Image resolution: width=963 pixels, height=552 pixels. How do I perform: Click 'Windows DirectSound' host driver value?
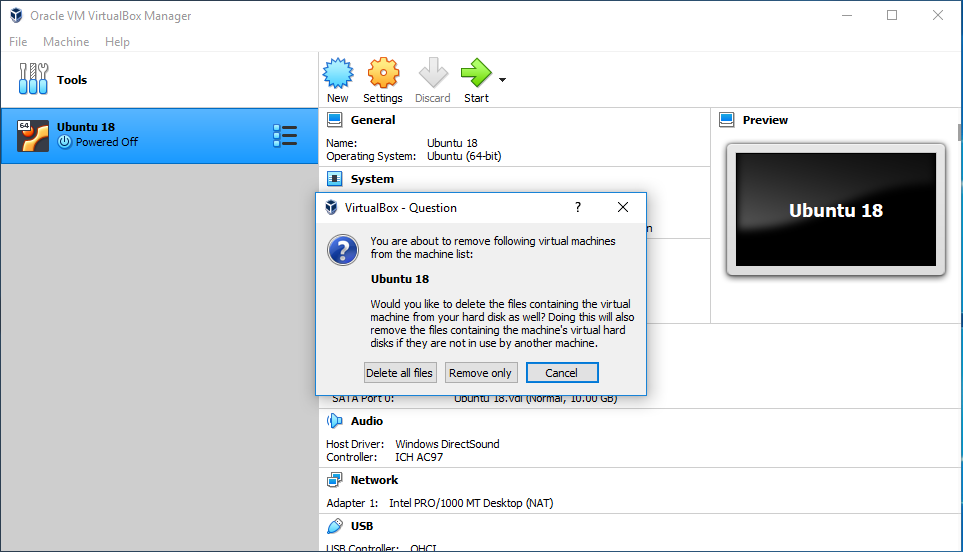coord(447,444)
